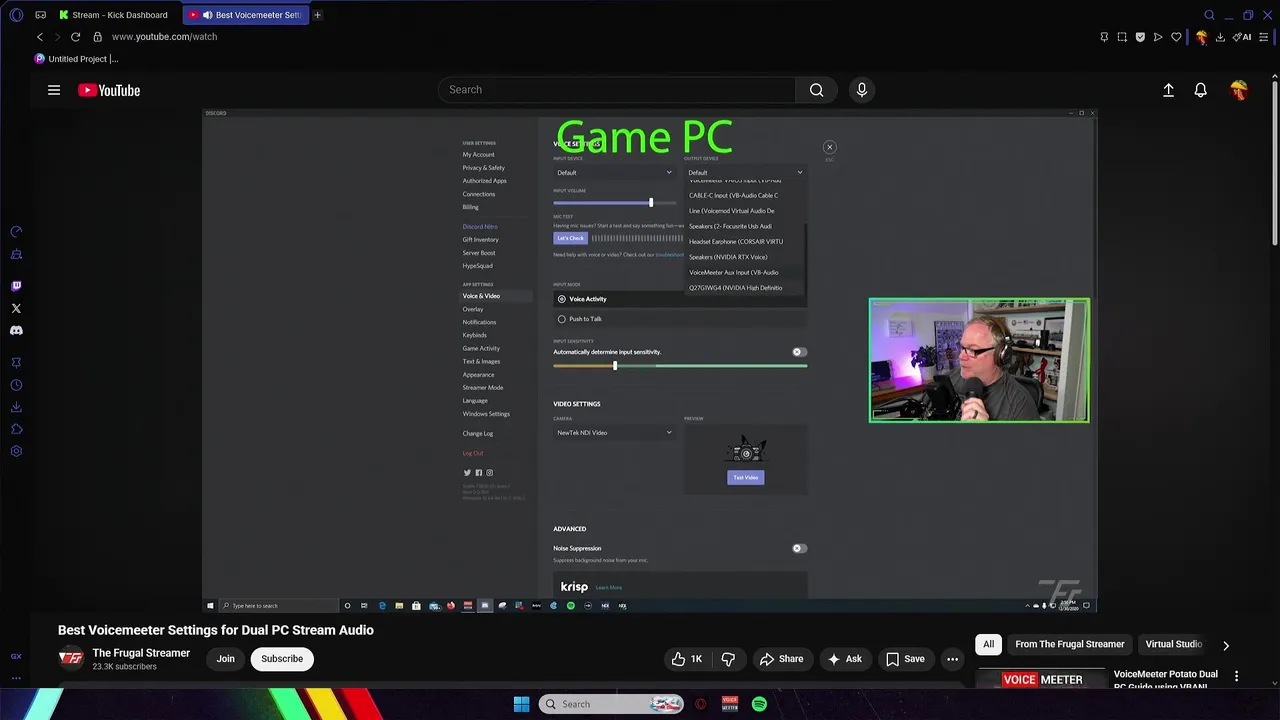Join The Frugal Streamer channel membership
This screenshot has height=720, width=1280.
coord(226,659)
